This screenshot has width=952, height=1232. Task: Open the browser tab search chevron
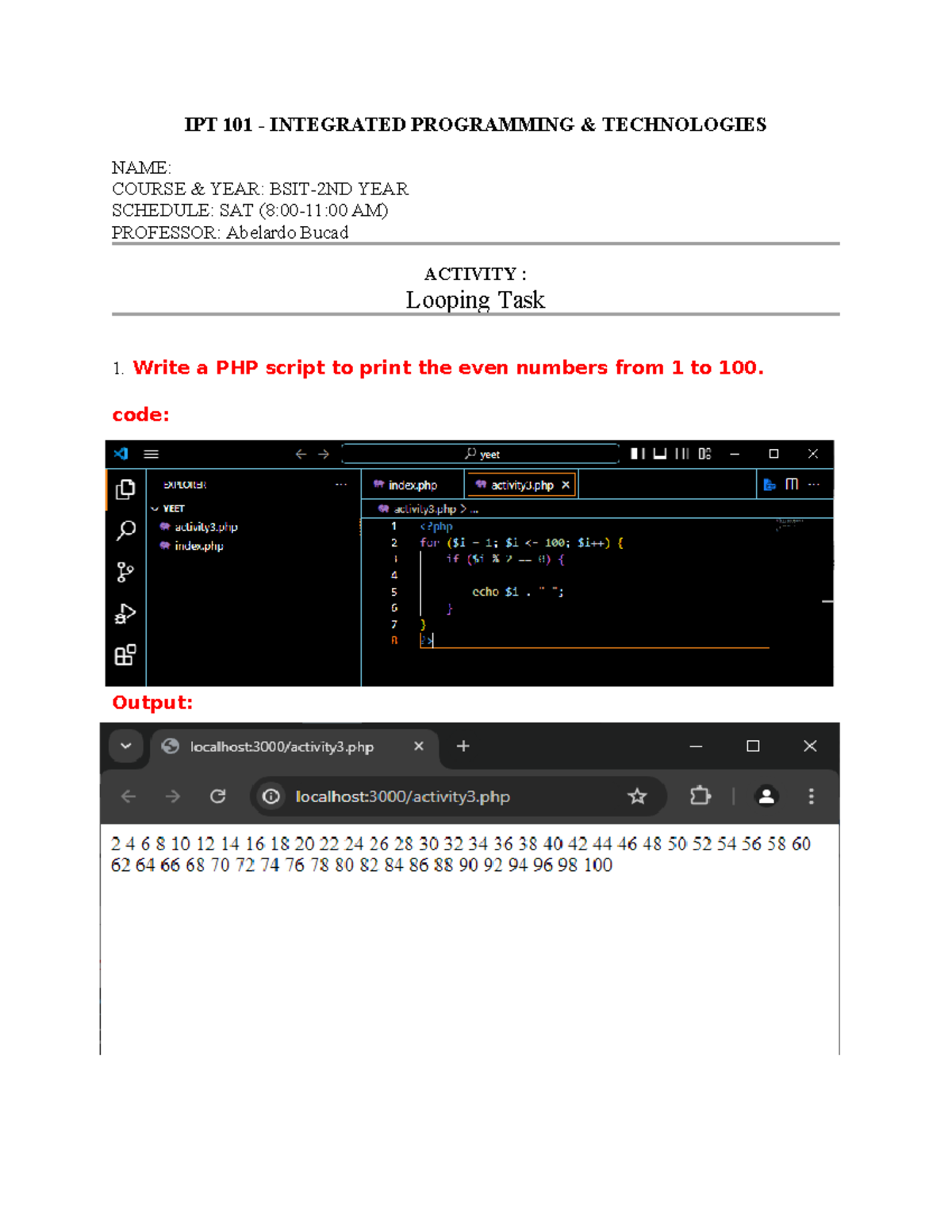click(x=125, y=746)
